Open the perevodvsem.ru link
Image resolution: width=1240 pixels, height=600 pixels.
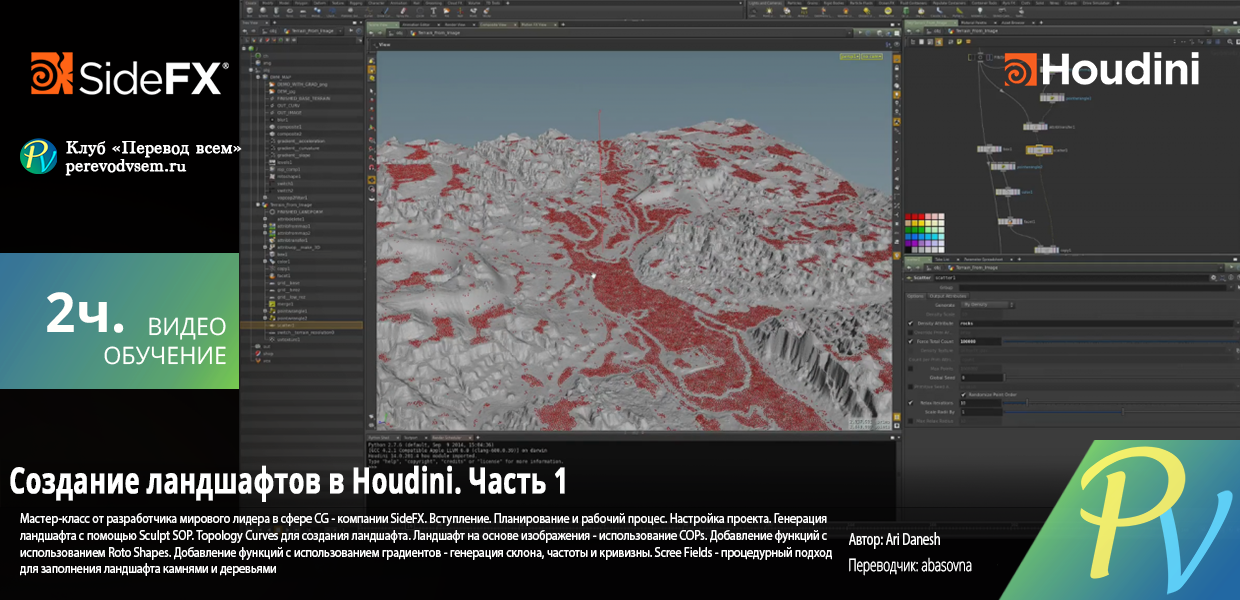pos(125,167)
